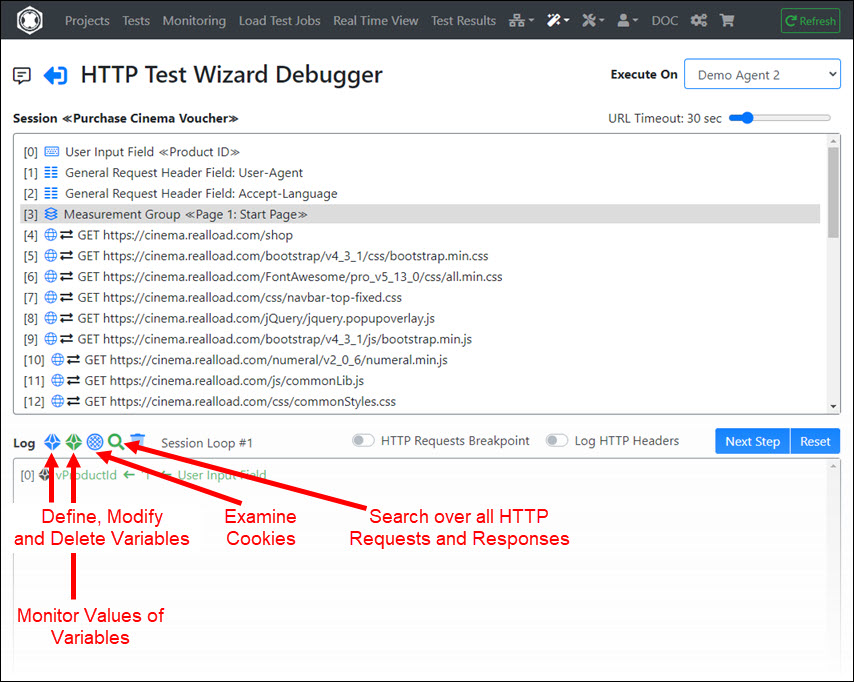Click the Reset button
854x682 pixels.
(815, 441)
